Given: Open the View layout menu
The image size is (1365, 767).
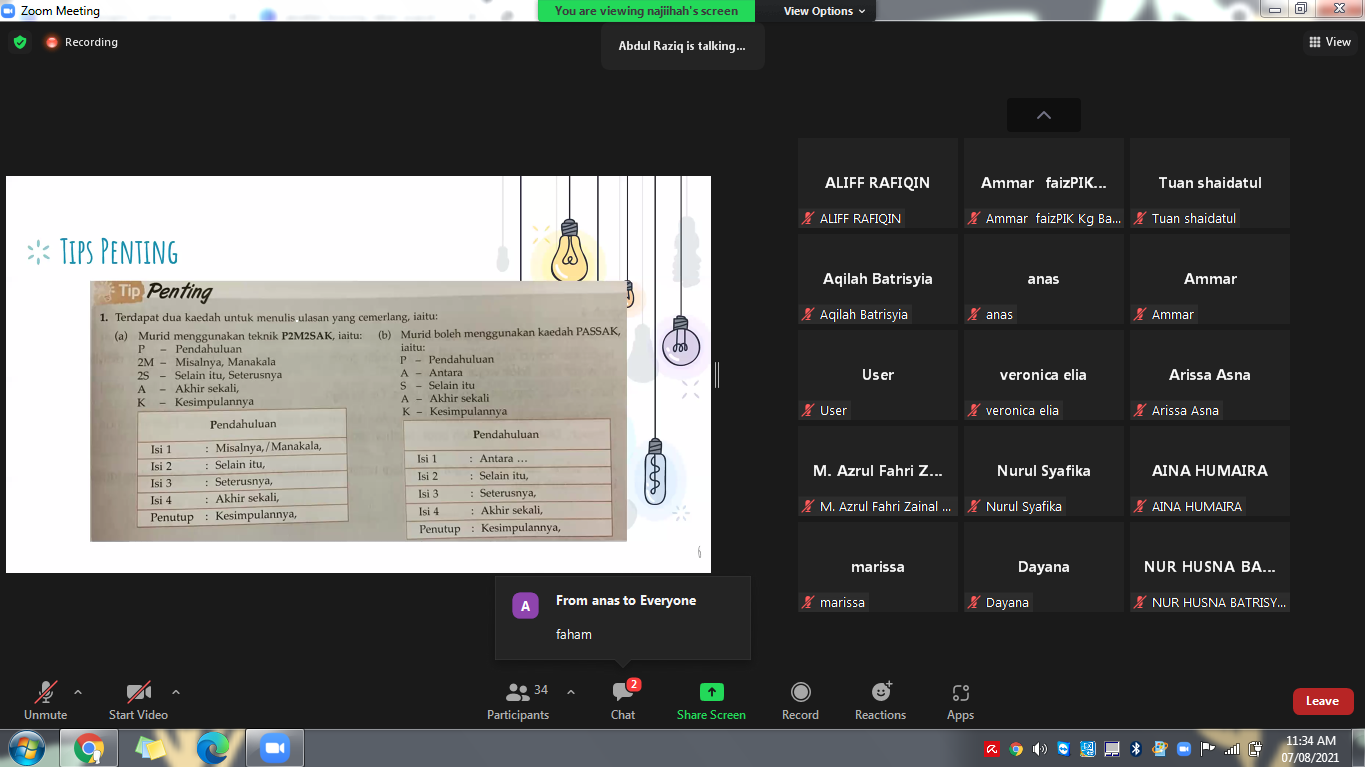Looking at the screenshot, I should tap(1329, 42).
